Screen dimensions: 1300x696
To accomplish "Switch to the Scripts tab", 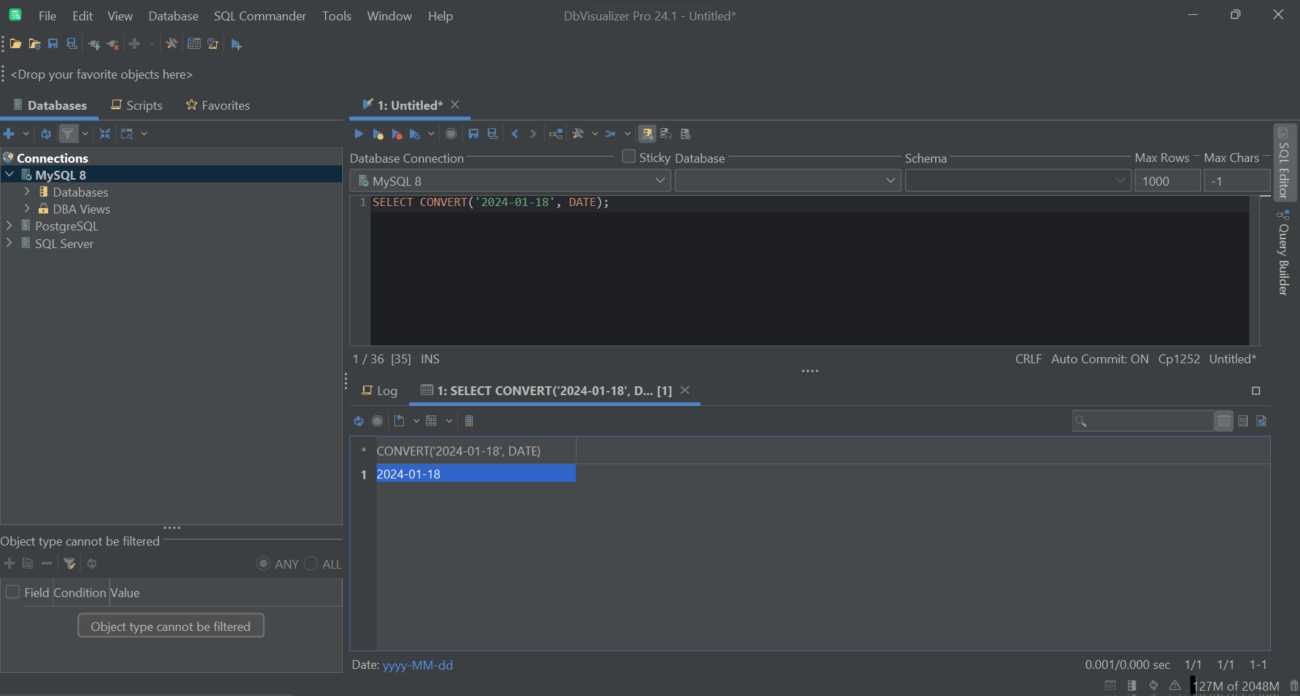I will [136, 105].
